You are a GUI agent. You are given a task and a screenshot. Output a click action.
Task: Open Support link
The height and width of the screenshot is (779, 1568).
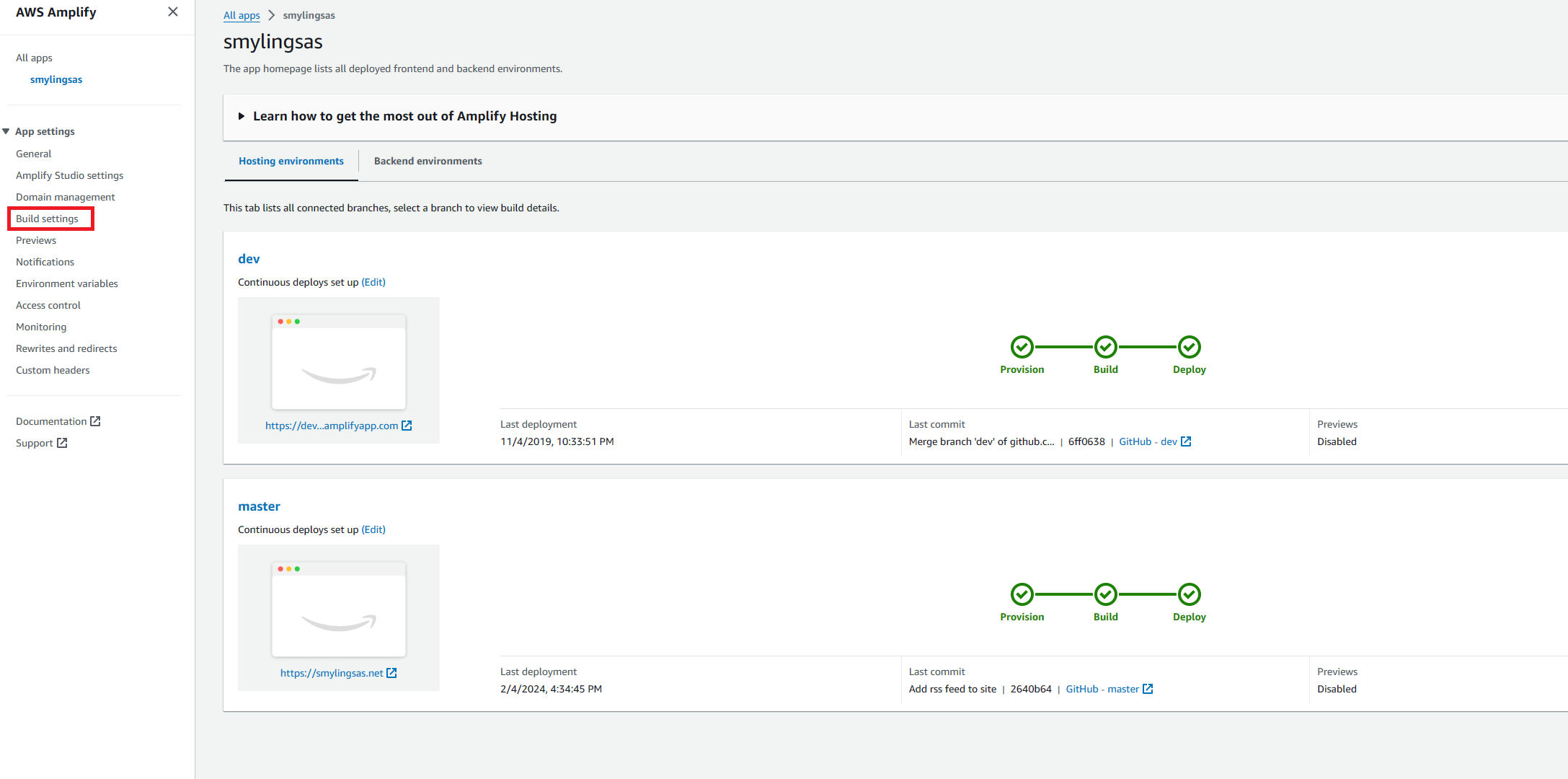coord(35,443)
